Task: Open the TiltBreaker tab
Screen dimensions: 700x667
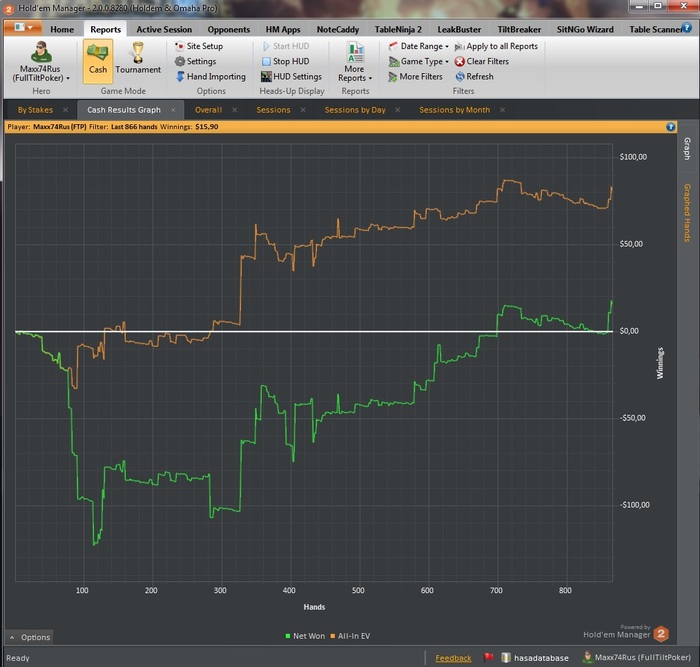Action: [519, 29]
